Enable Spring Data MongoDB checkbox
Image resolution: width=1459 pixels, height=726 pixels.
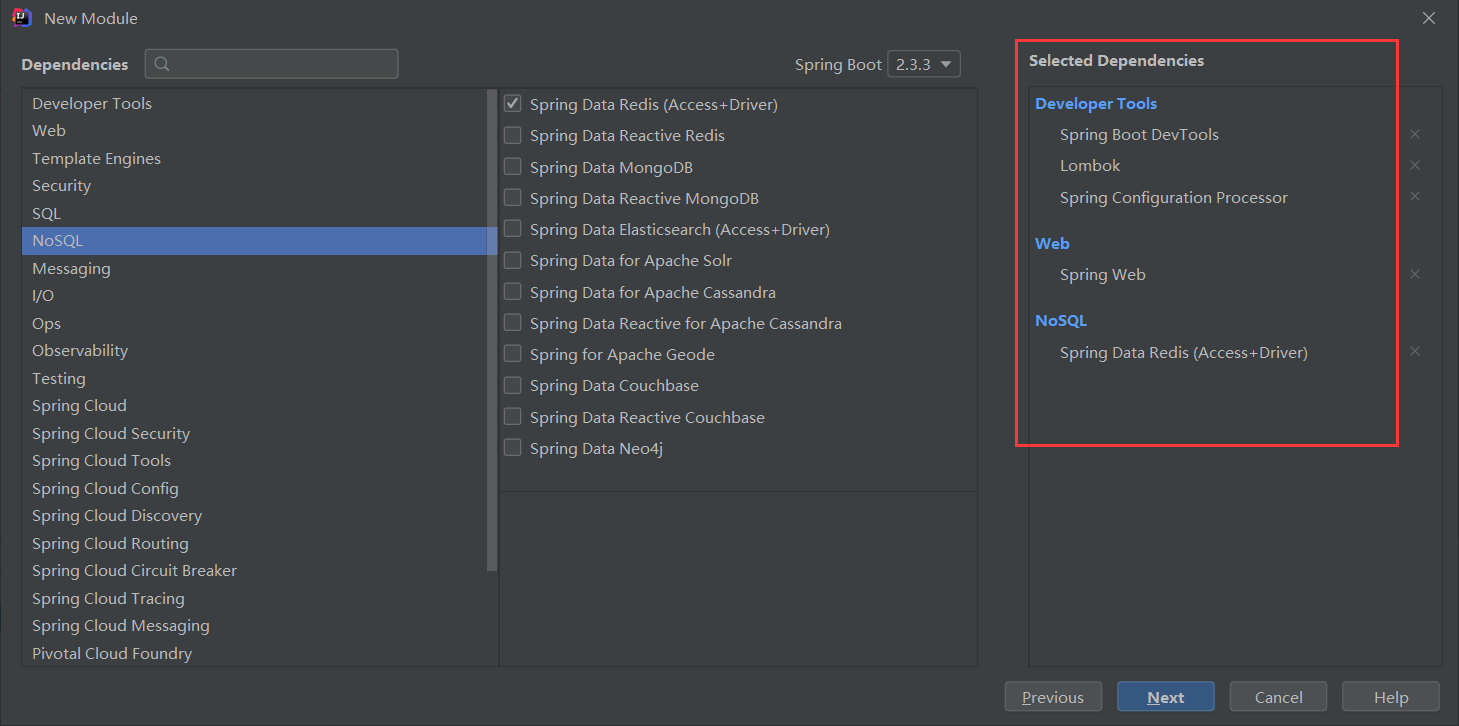pos(512,166)
